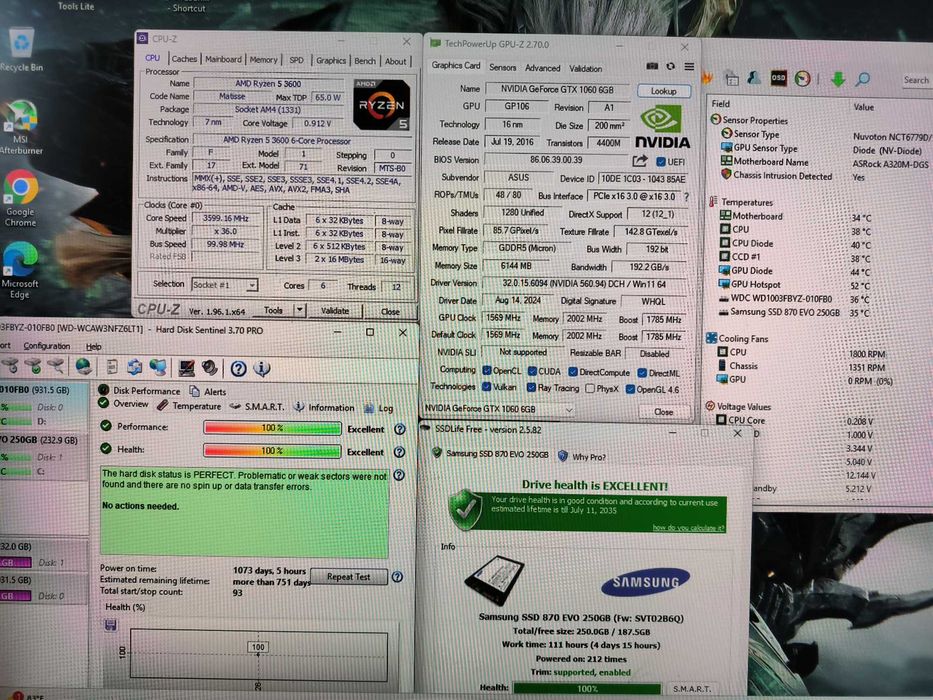Click the save floppy icon above the health graph
This screenshot has height=700, width=933.
110,624
